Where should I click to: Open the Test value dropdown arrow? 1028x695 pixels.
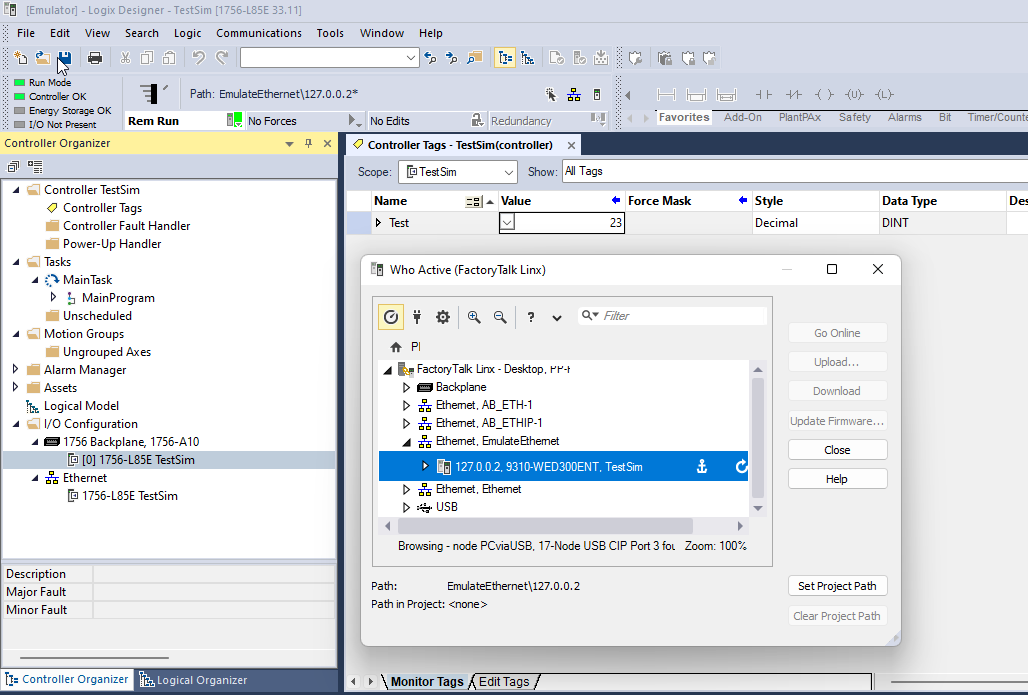[x=507, y=223]
